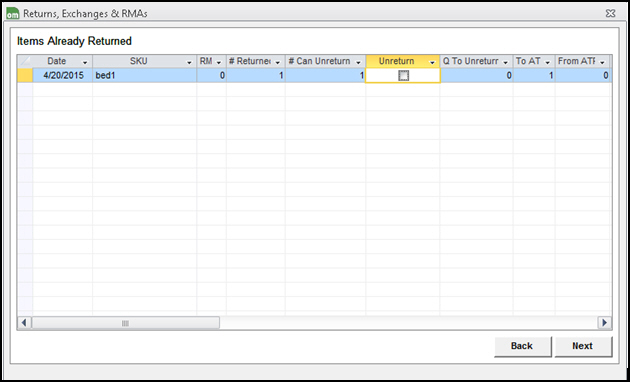Click the RM cell showing 0
The width and height of the screenshot is (630, 382).
pos(211,76)
